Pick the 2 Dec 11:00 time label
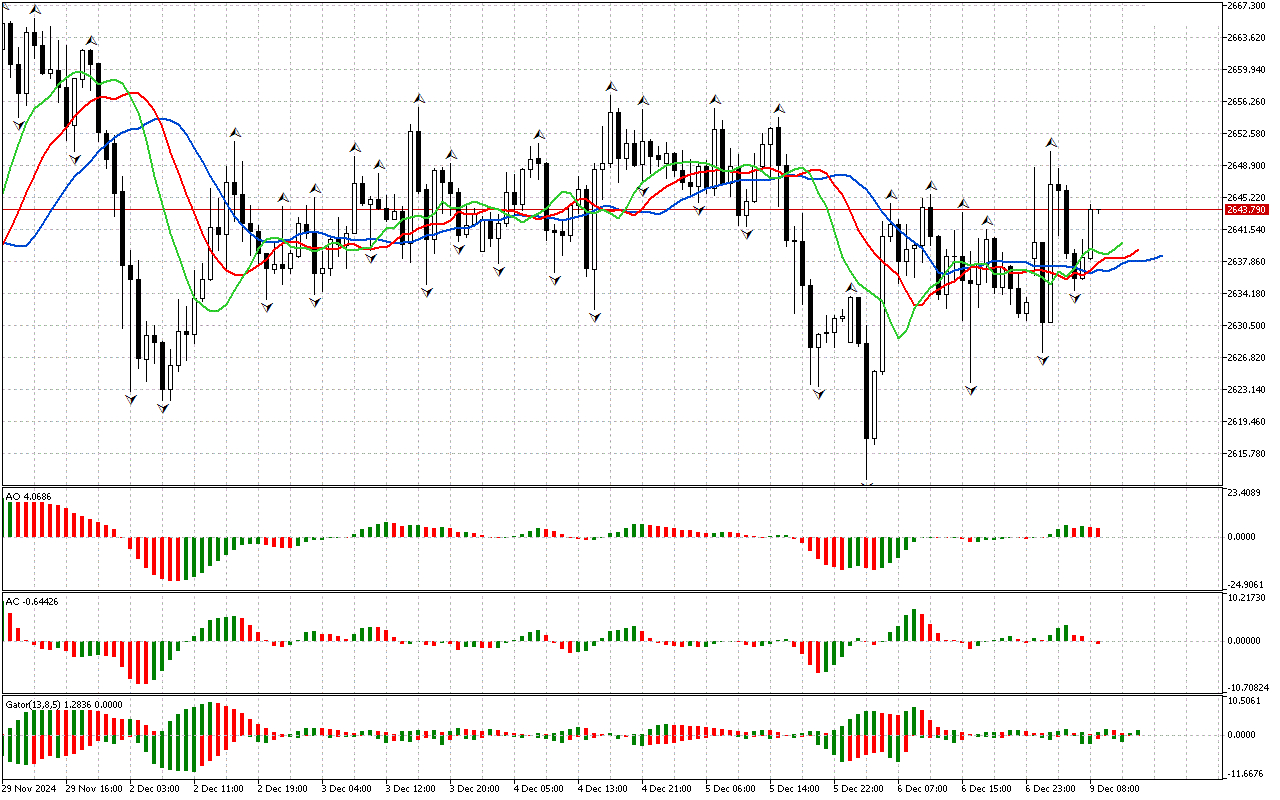The height and width of the screenshot is (800, 1280). click(220, 788)
